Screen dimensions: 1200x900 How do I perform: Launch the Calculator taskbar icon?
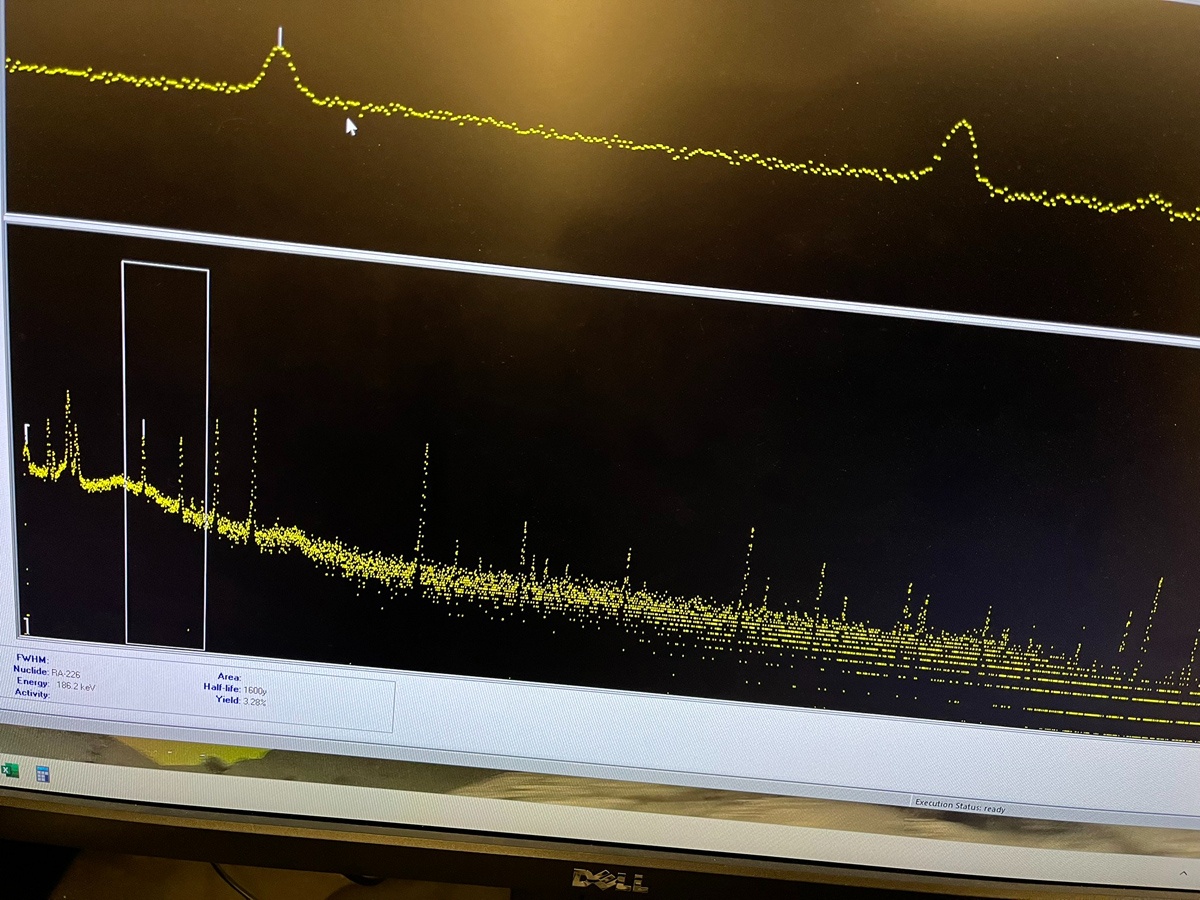[x=42, y=774]
